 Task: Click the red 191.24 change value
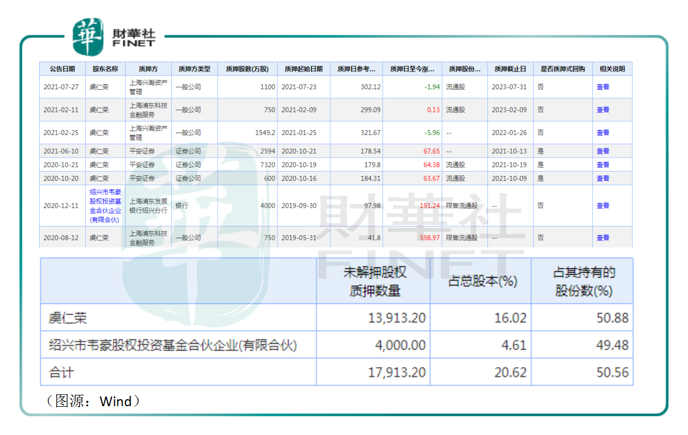click(430, 205)
